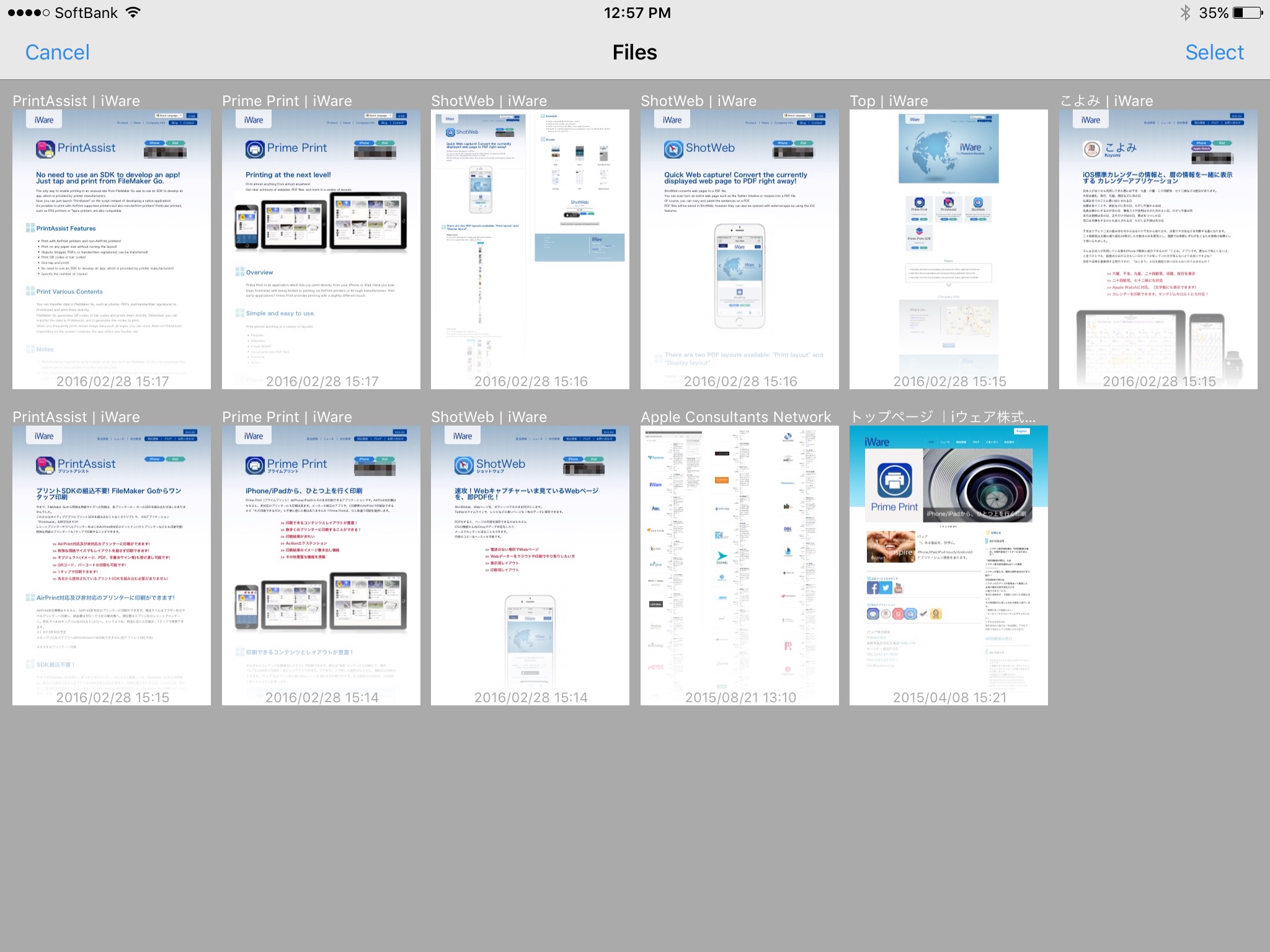
Task: Tap the Select button
Action: (1214, 53)
